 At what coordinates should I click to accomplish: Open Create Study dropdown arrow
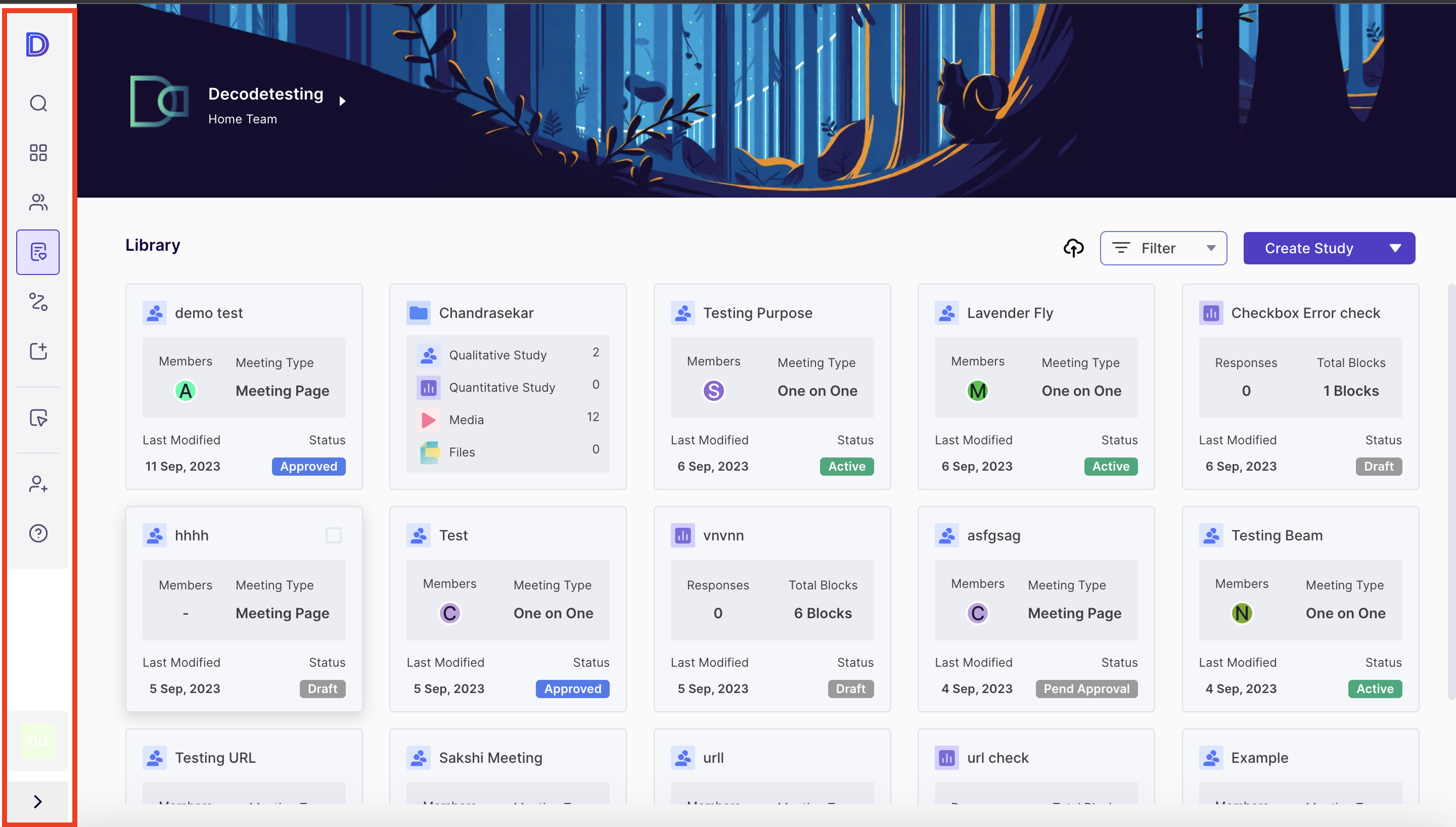tap(1395, 248)
